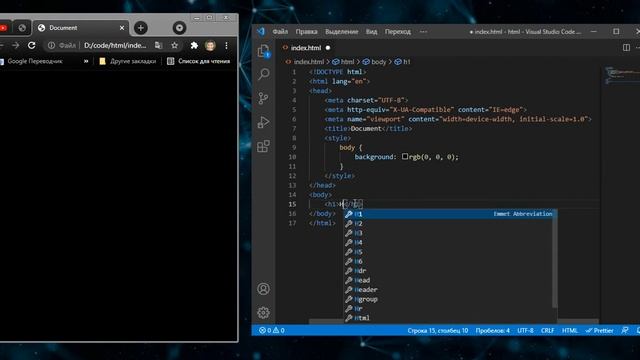Screen dimensions: 640x360
Task: Choose the Hdr suggestion
Action: [x=447, y=271]
